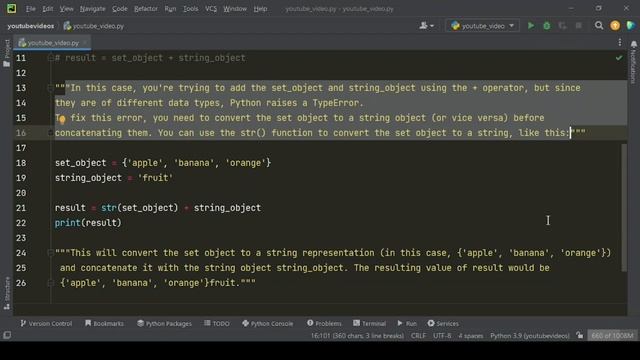Screen dimensions: 640x360
Task: Open the VCS menu
Action: 211,9
